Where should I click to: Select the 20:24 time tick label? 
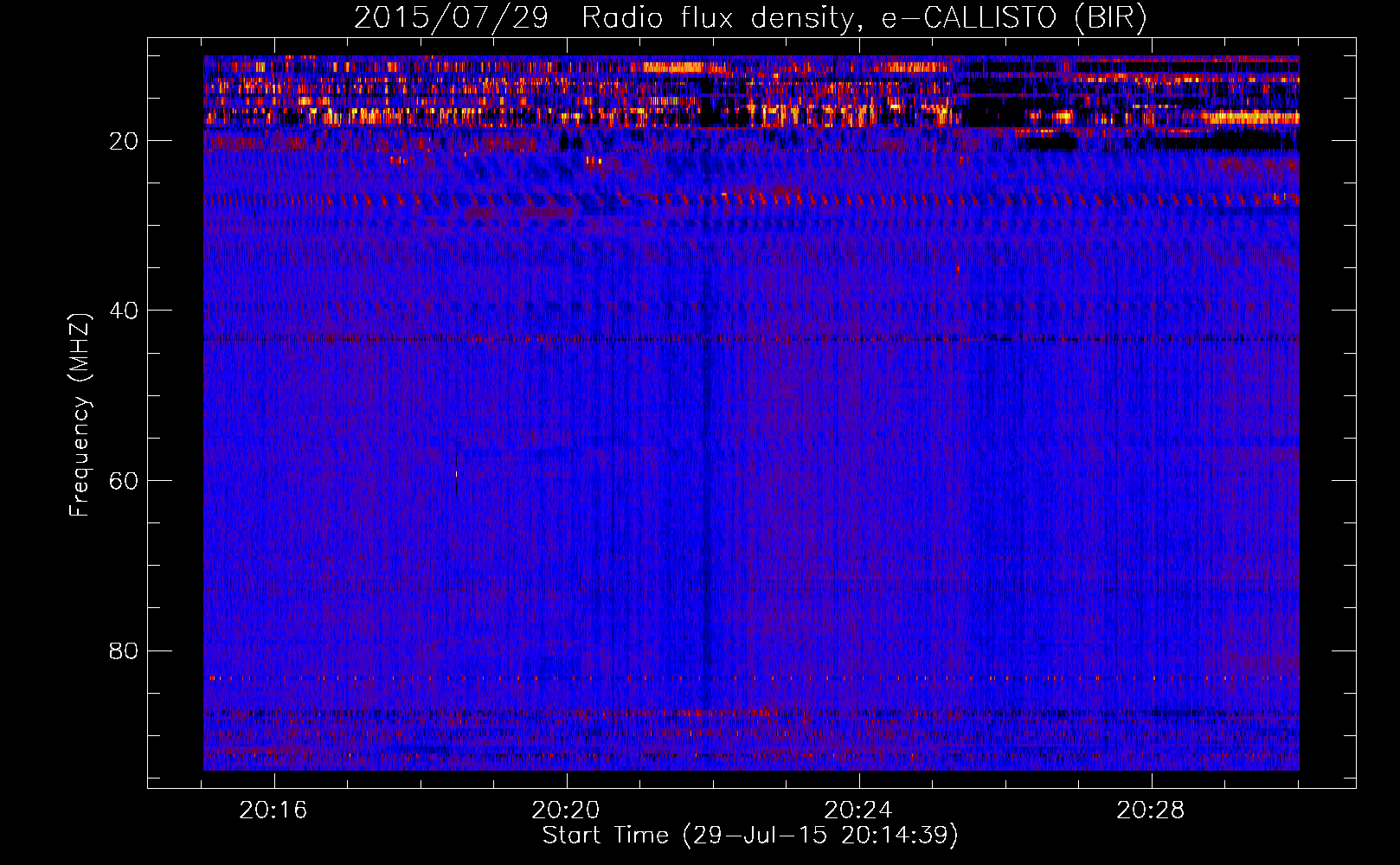858,811
